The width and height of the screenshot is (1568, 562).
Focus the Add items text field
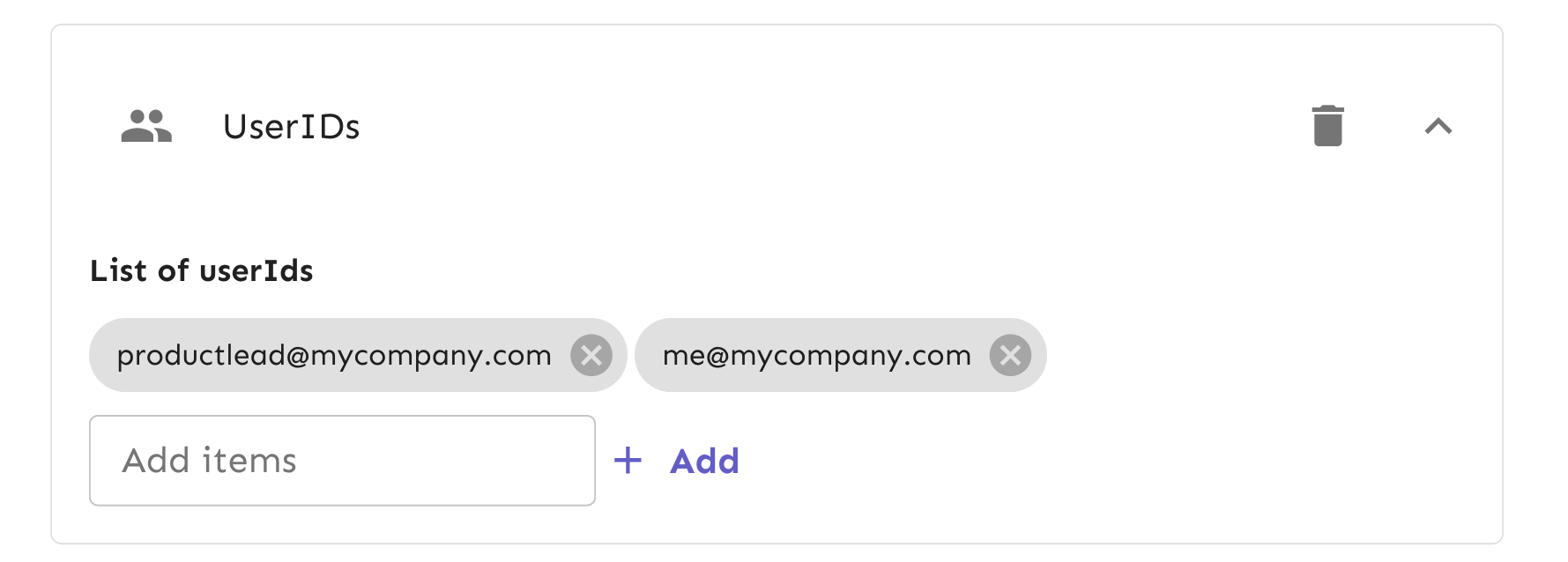342,461
